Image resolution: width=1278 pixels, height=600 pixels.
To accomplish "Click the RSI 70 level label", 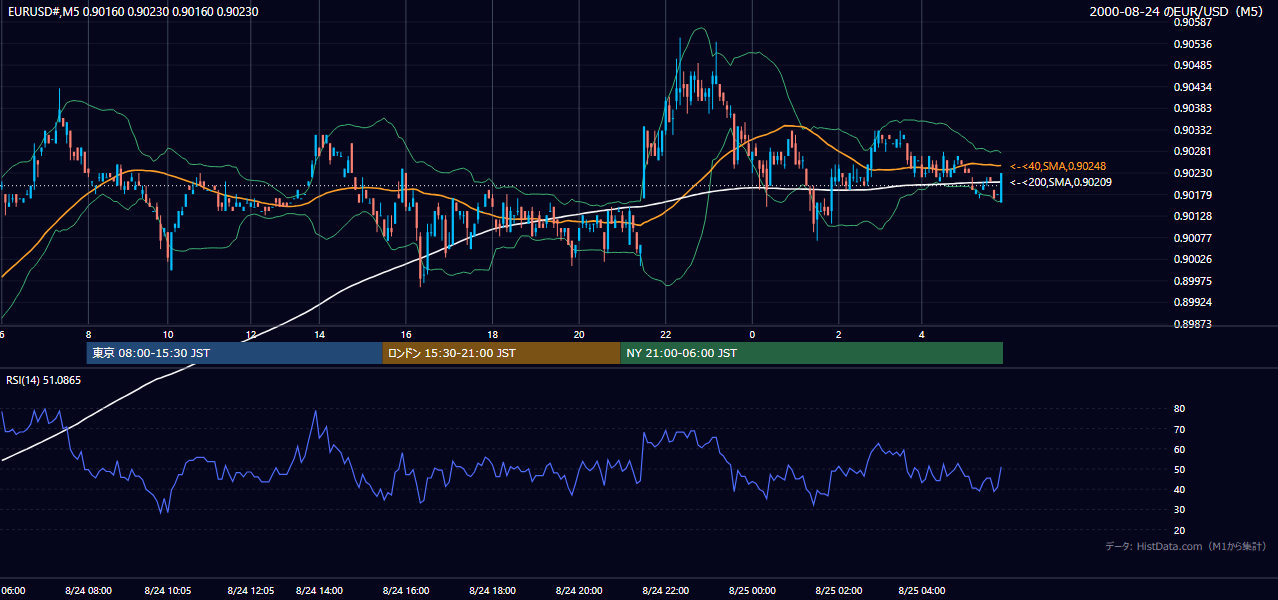I will click(1180, 429).
